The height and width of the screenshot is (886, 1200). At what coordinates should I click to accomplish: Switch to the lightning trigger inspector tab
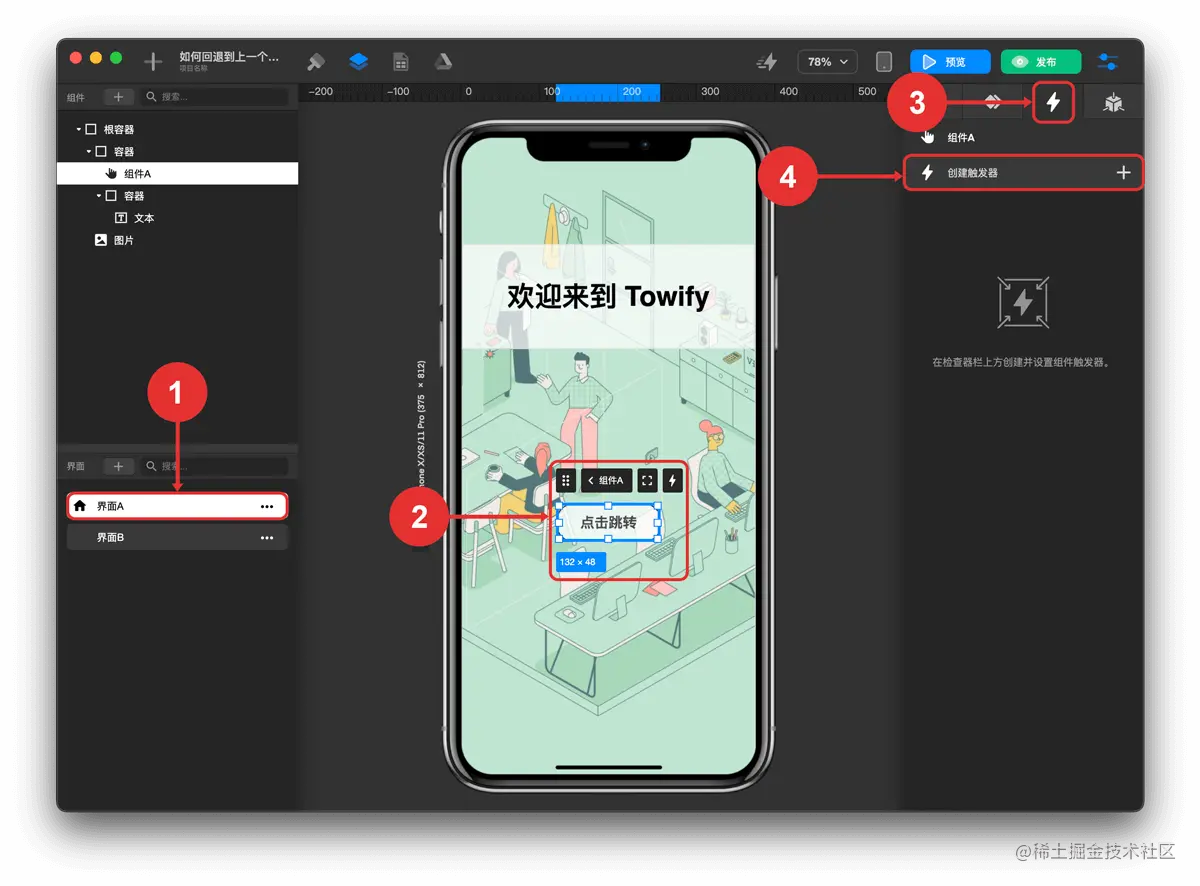point(1053,102)
